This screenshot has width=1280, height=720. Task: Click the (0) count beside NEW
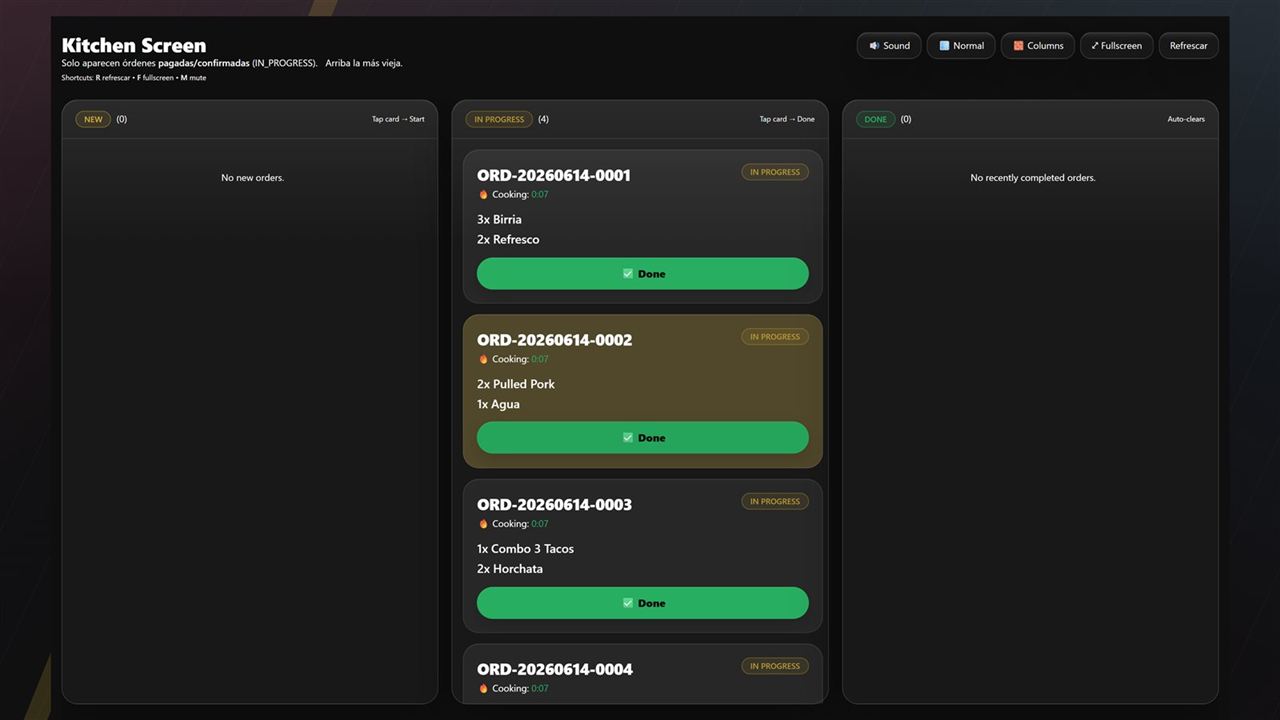(122, 119)
